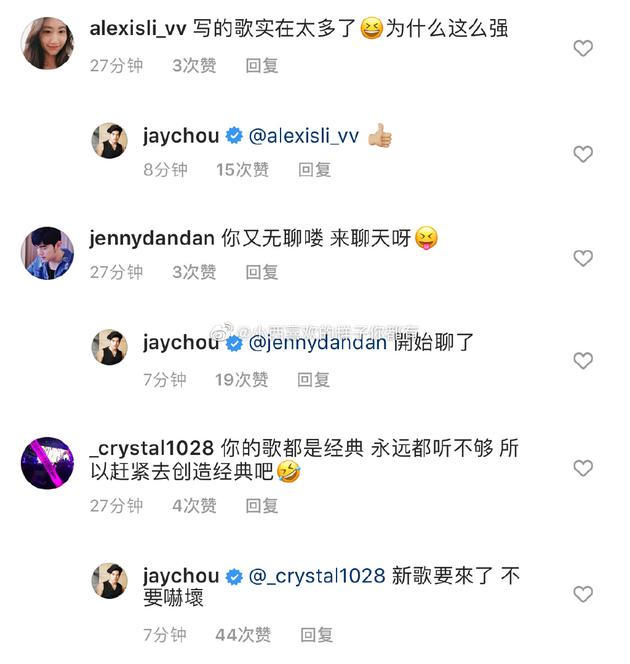Like jennydandan's comment with the heart
630x664 pixels.
(x=582, y=258)
